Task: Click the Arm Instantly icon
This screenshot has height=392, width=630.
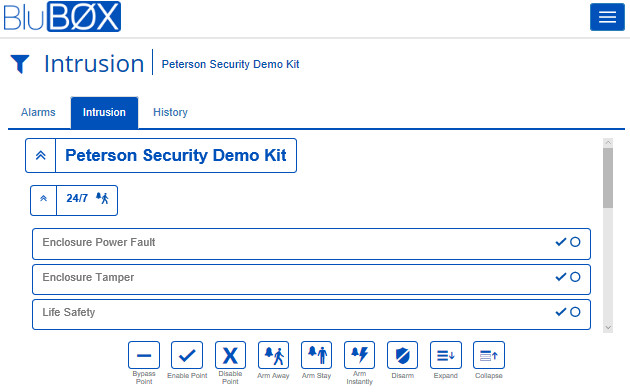Action: click(359, 355)
